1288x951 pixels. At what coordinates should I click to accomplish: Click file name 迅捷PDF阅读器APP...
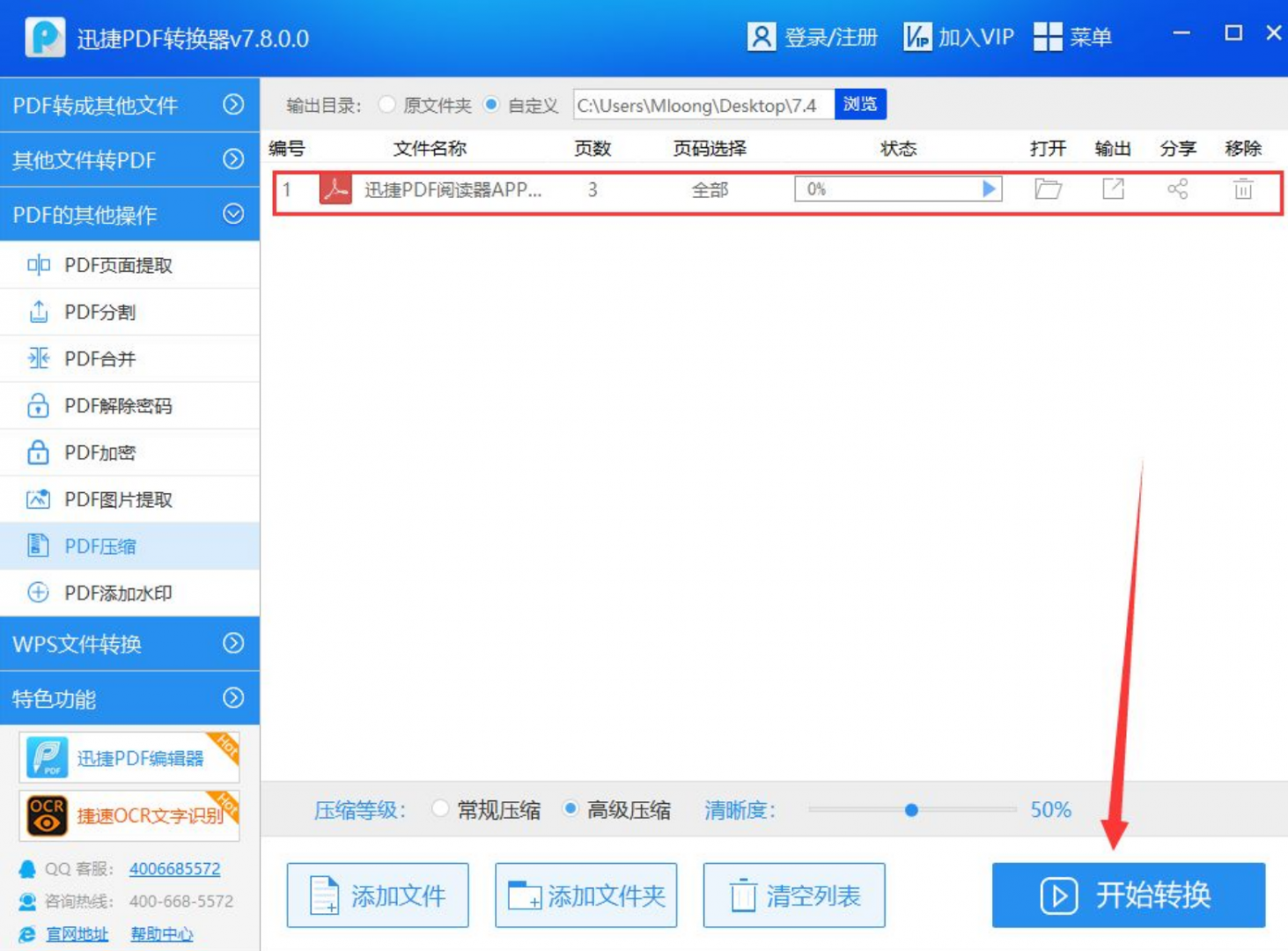(453, 189)
